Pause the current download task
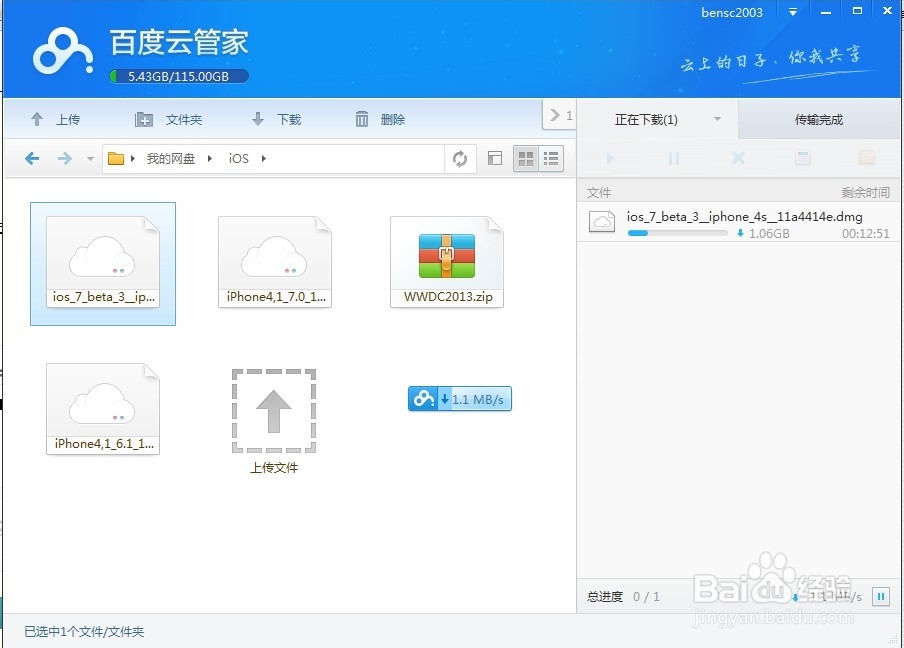 [x=675, y=158]
